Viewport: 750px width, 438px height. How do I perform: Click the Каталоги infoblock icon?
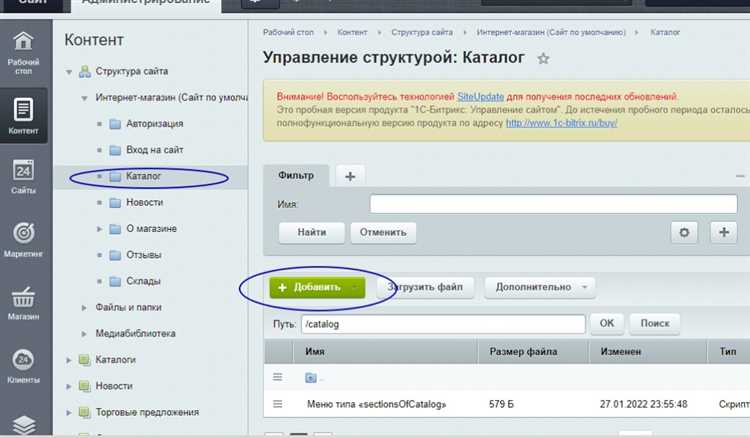[84, 360]
